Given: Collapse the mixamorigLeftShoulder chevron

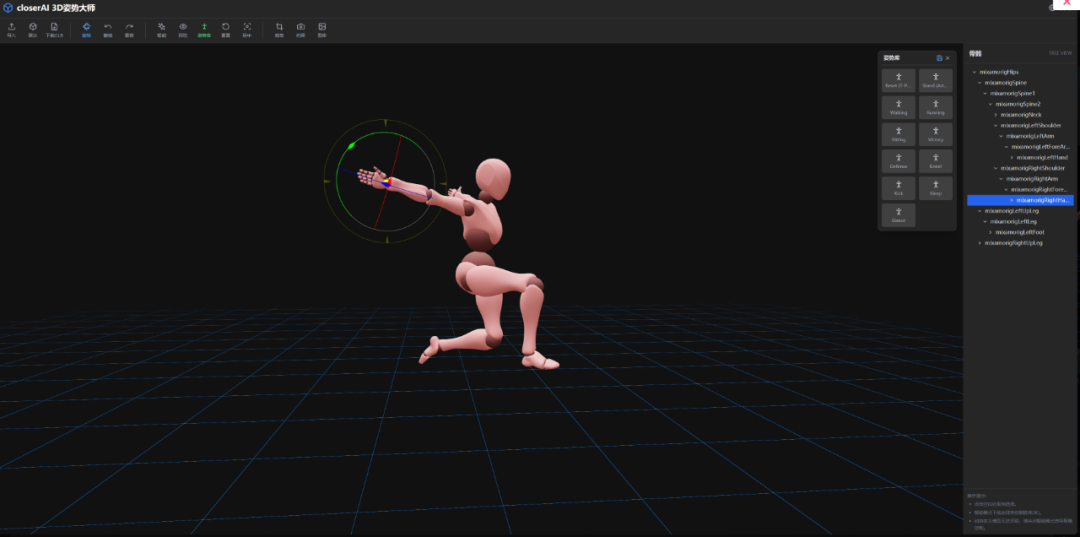Looking at the screenshot, I should point(996,125).
